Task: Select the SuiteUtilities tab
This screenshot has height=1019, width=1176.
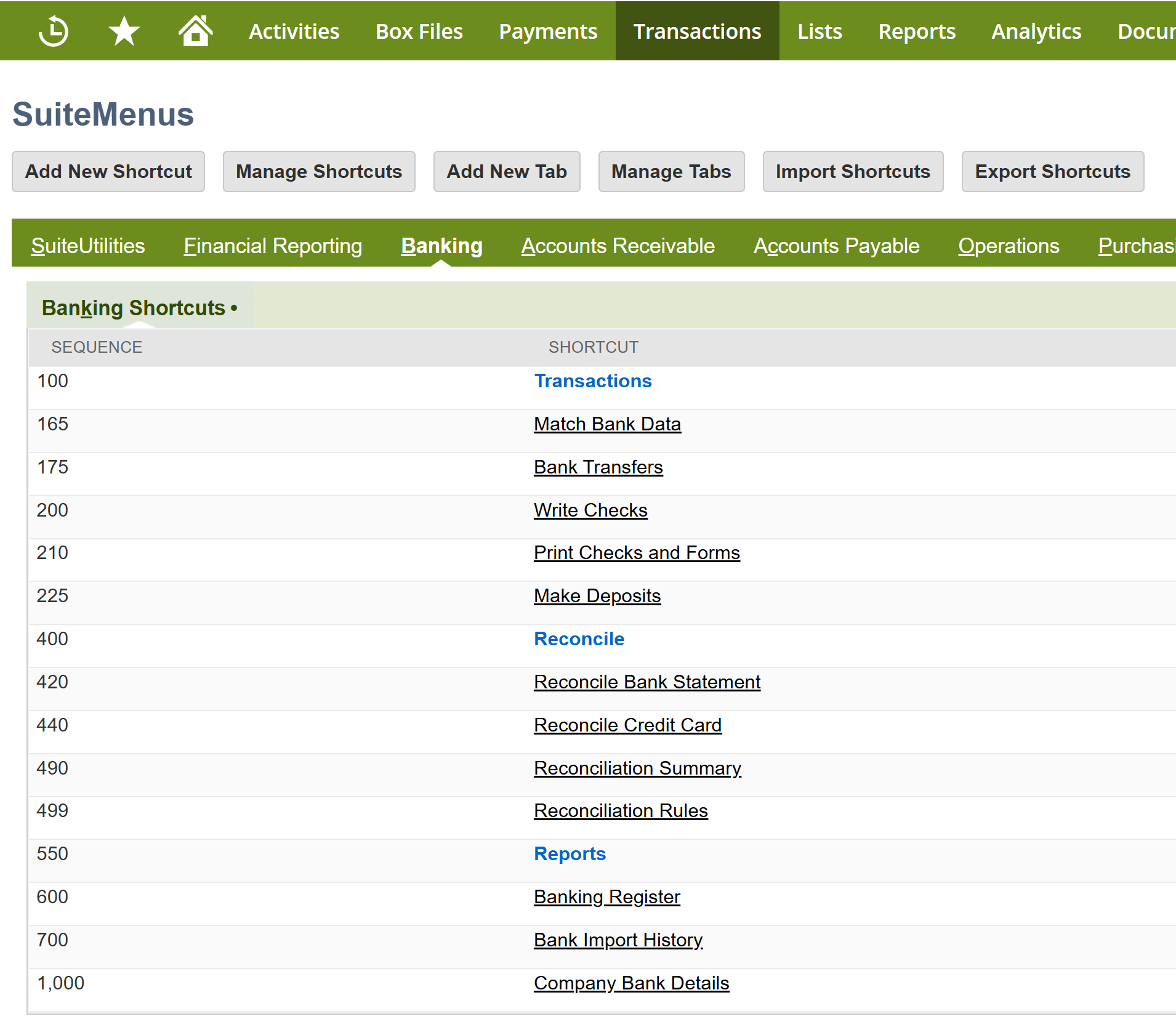Action: click(x=88, y=246)
